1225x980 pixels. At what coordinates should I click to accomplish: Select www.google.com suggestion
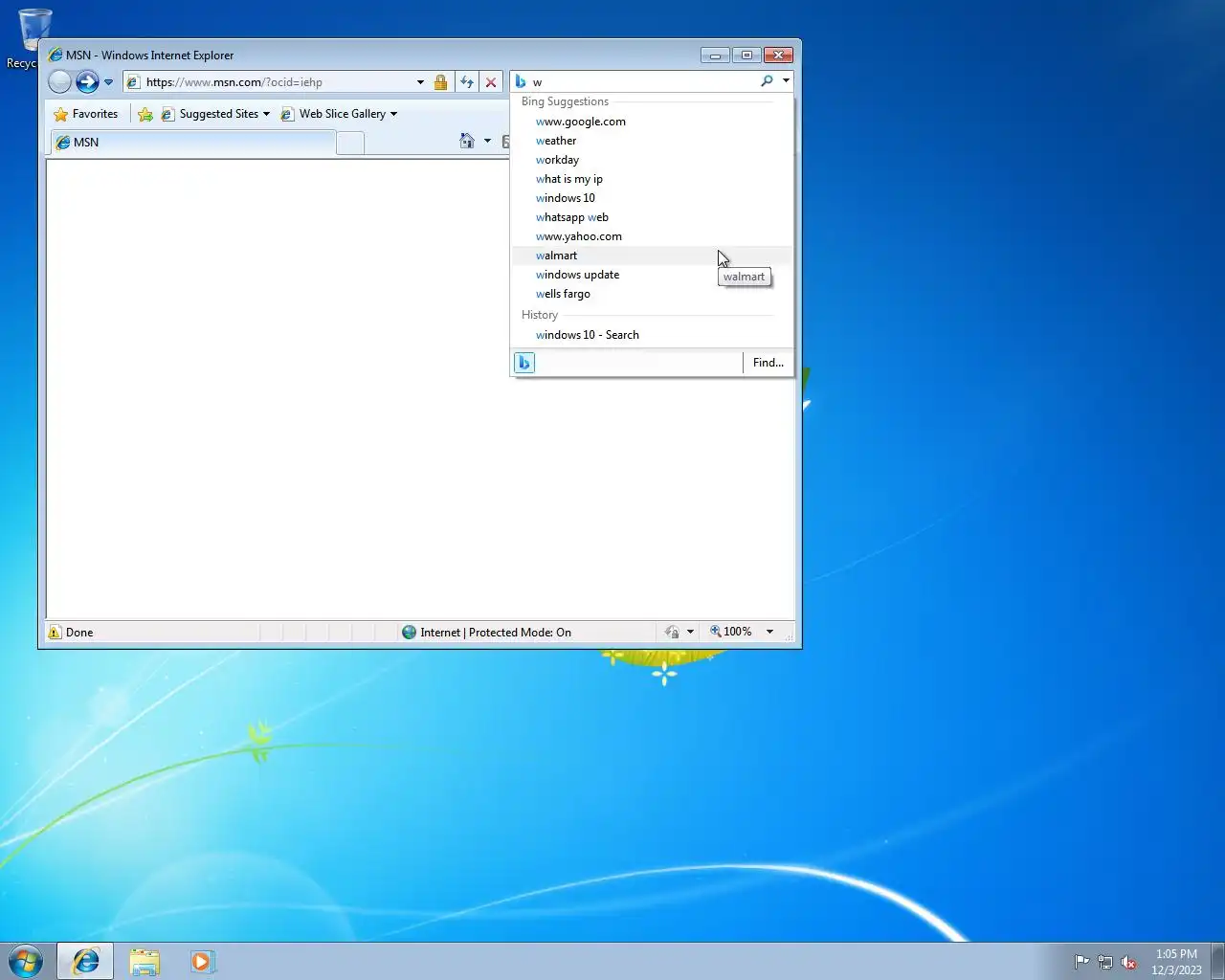652,122
